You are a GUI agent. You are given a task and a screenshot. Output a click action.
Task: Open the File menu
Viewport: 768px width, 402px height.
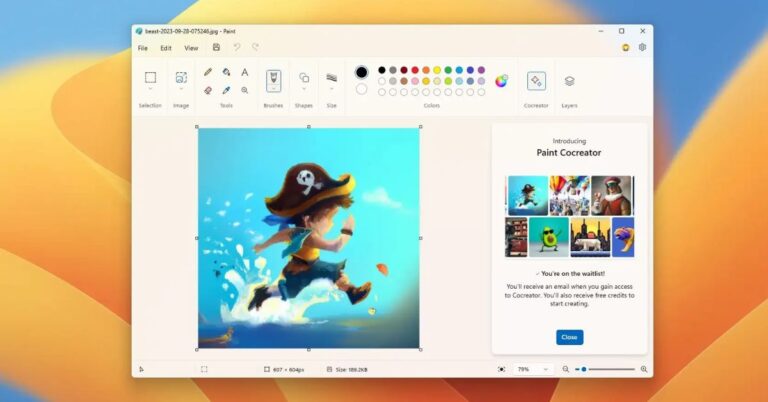[142, 47]
